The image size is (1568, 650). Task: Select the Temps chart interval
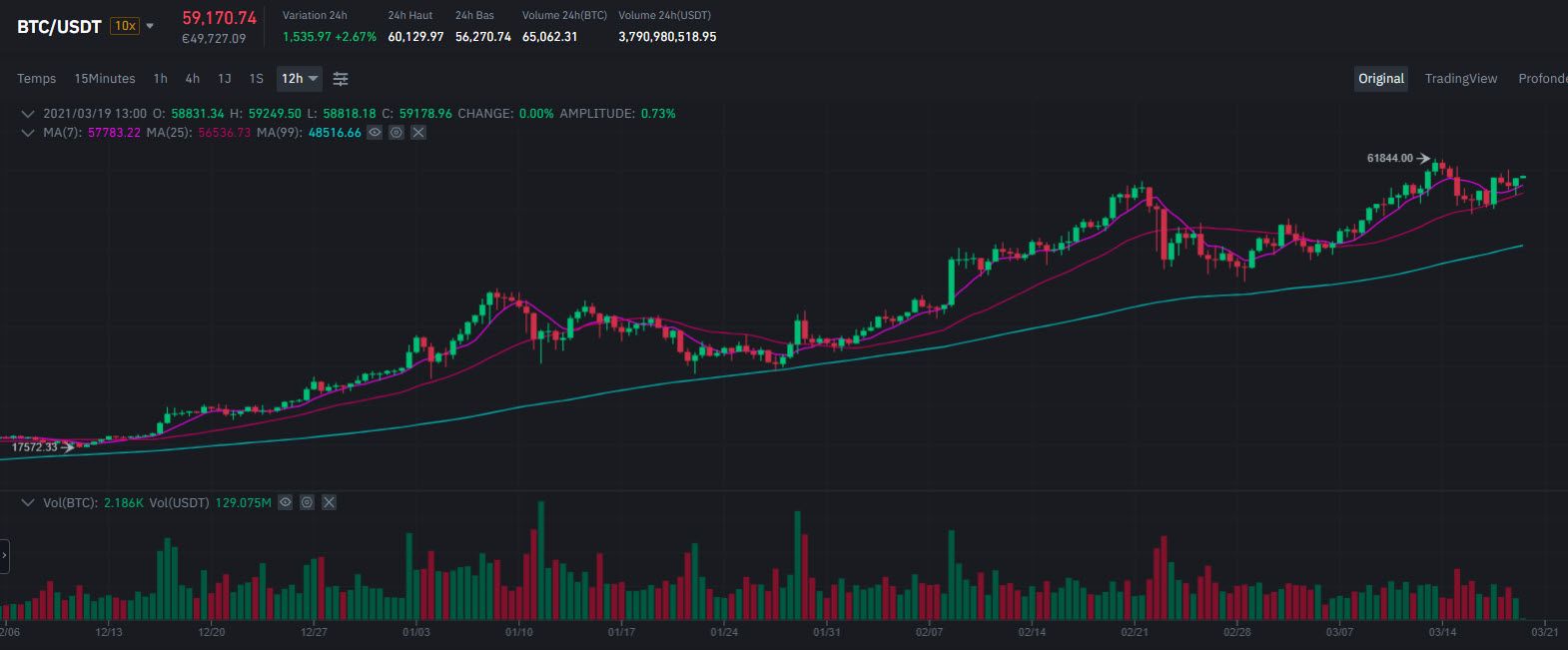(37, 79)
